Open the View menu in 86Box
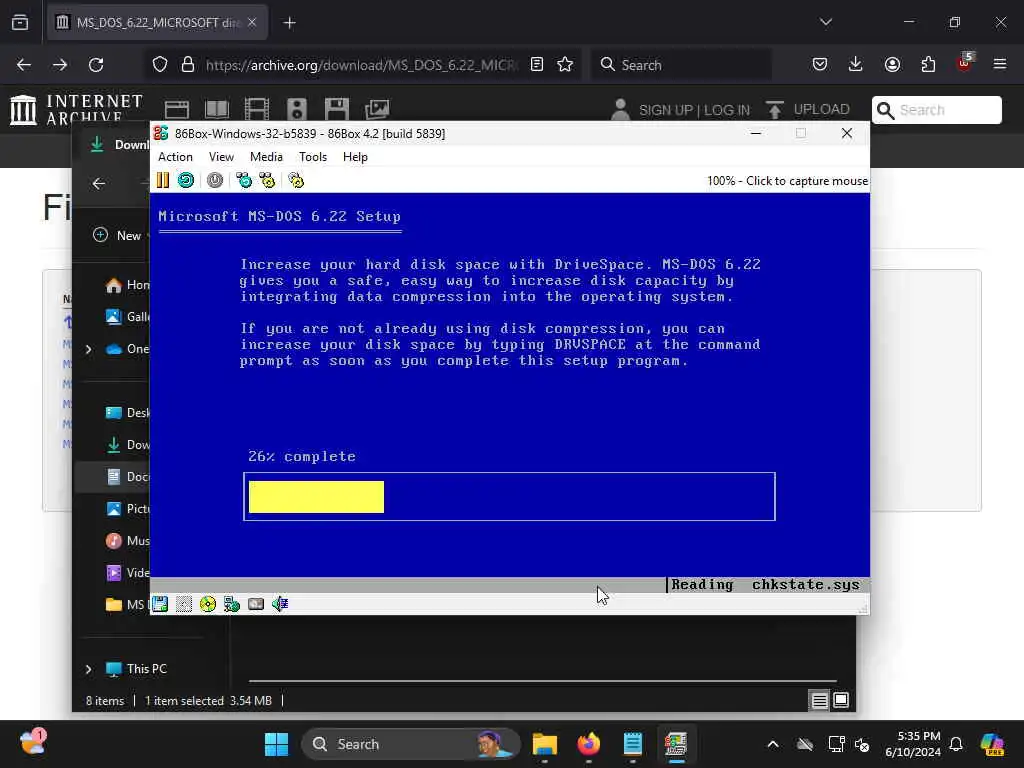 [221, 157]
